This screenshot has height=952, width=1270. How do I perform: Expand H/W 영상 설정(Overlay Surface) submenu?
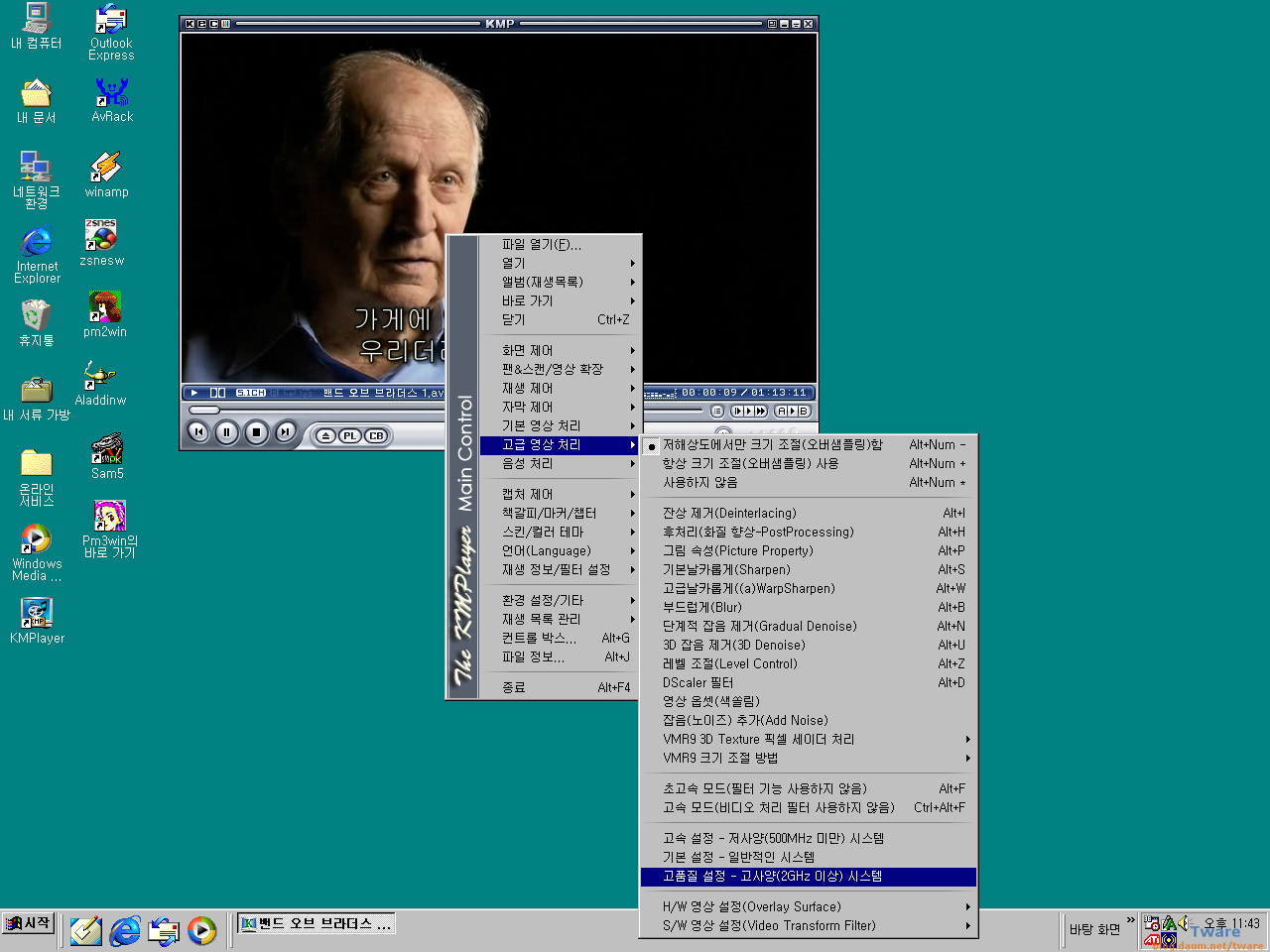[809, 907]
